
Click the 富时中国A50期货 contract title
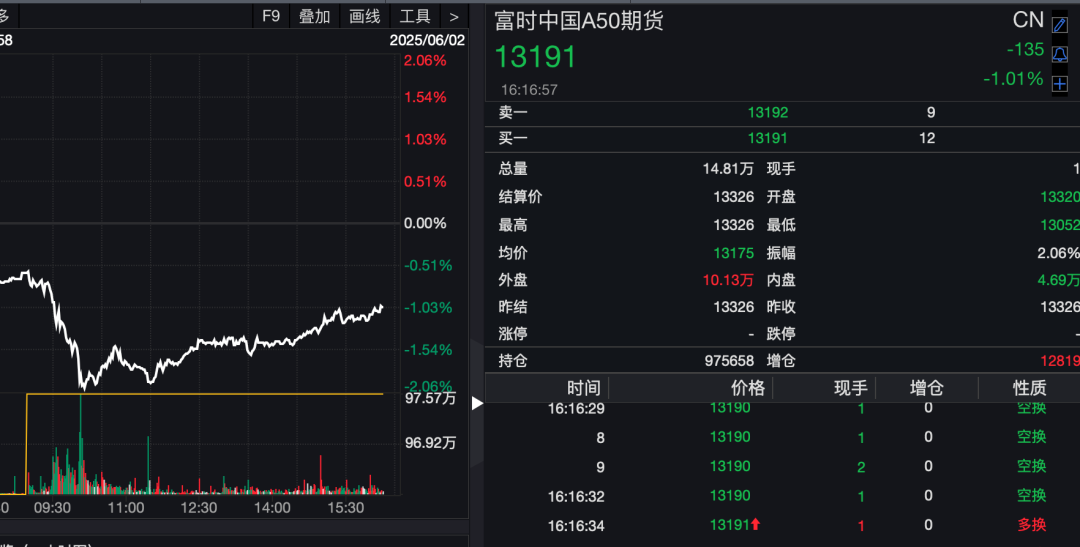[x=579, y=21]
